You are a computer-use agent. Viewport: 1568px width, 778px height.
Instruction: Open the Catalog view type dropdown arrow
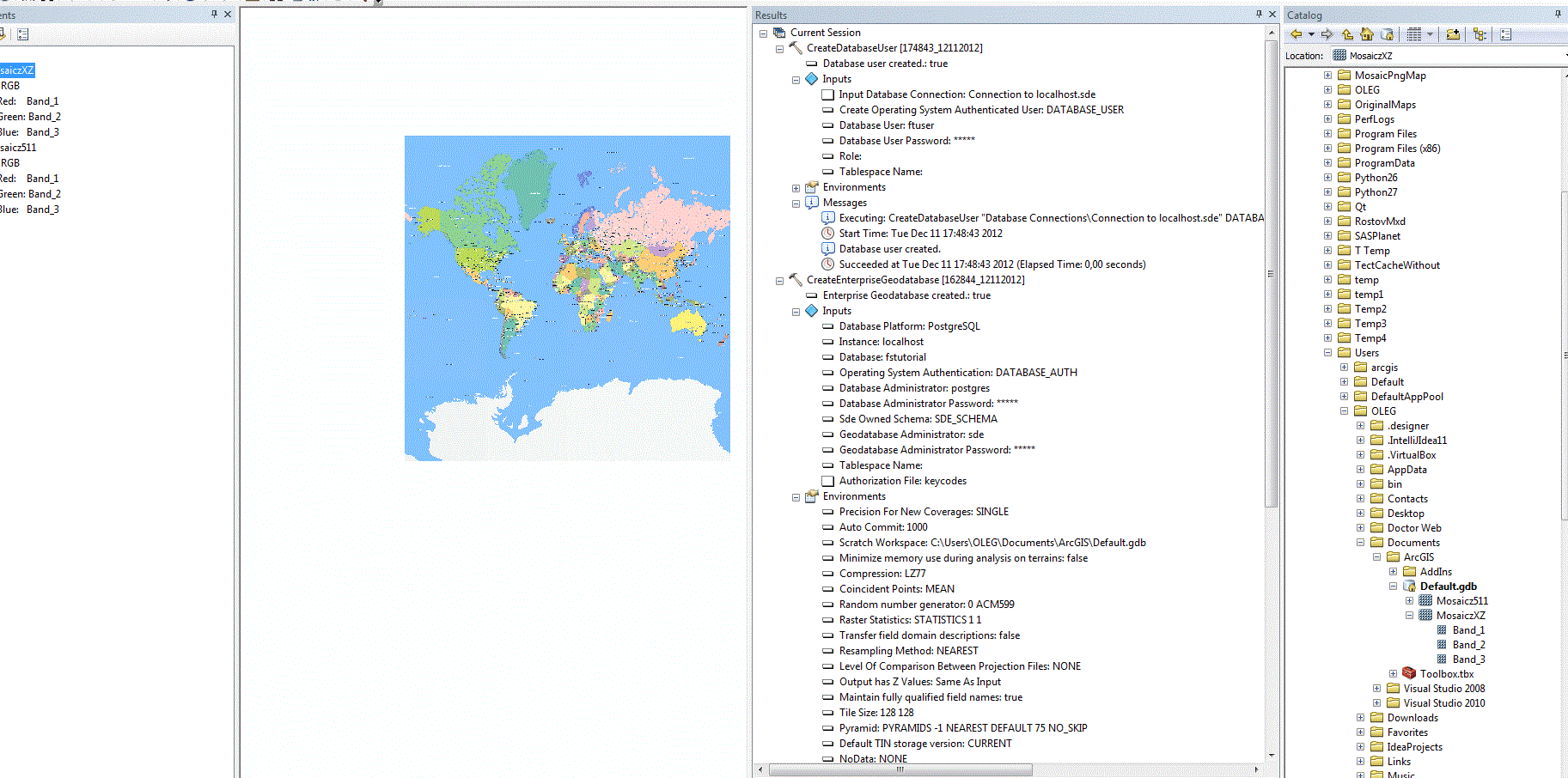pyautogui.click(x=1430, y=34)
